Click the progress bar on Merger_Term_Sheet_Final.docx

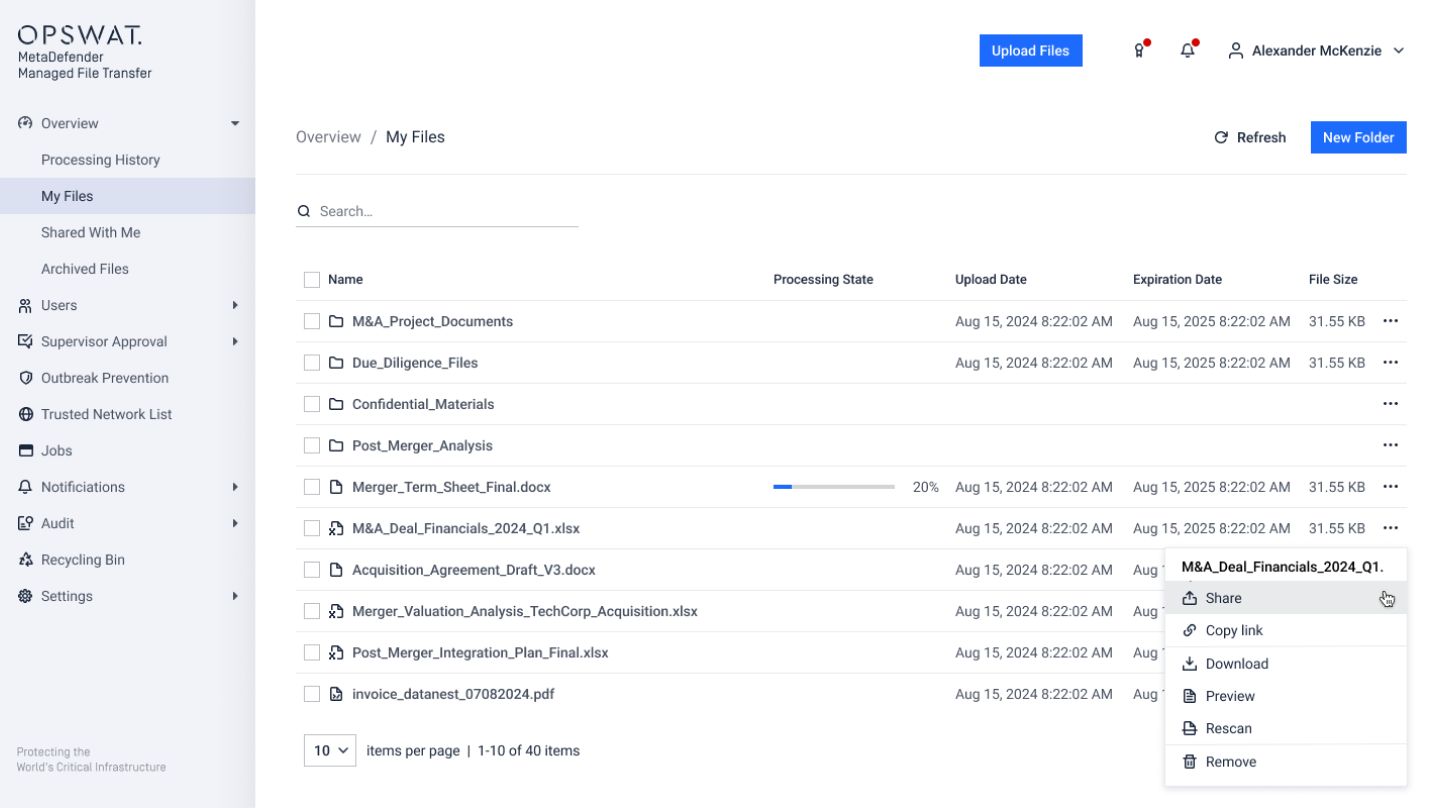point(833,486)
